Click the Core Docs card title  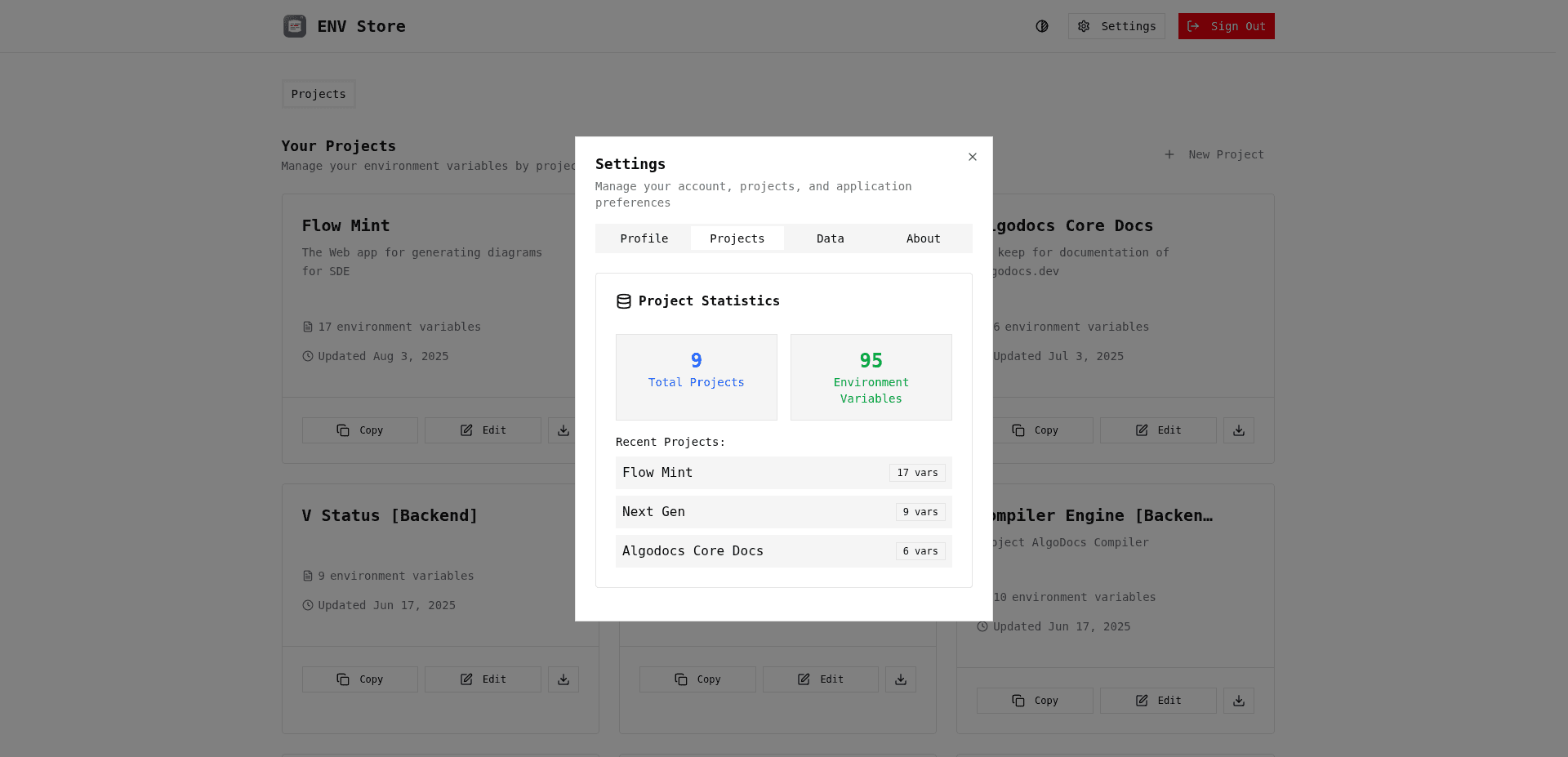tap(1073, 225)
